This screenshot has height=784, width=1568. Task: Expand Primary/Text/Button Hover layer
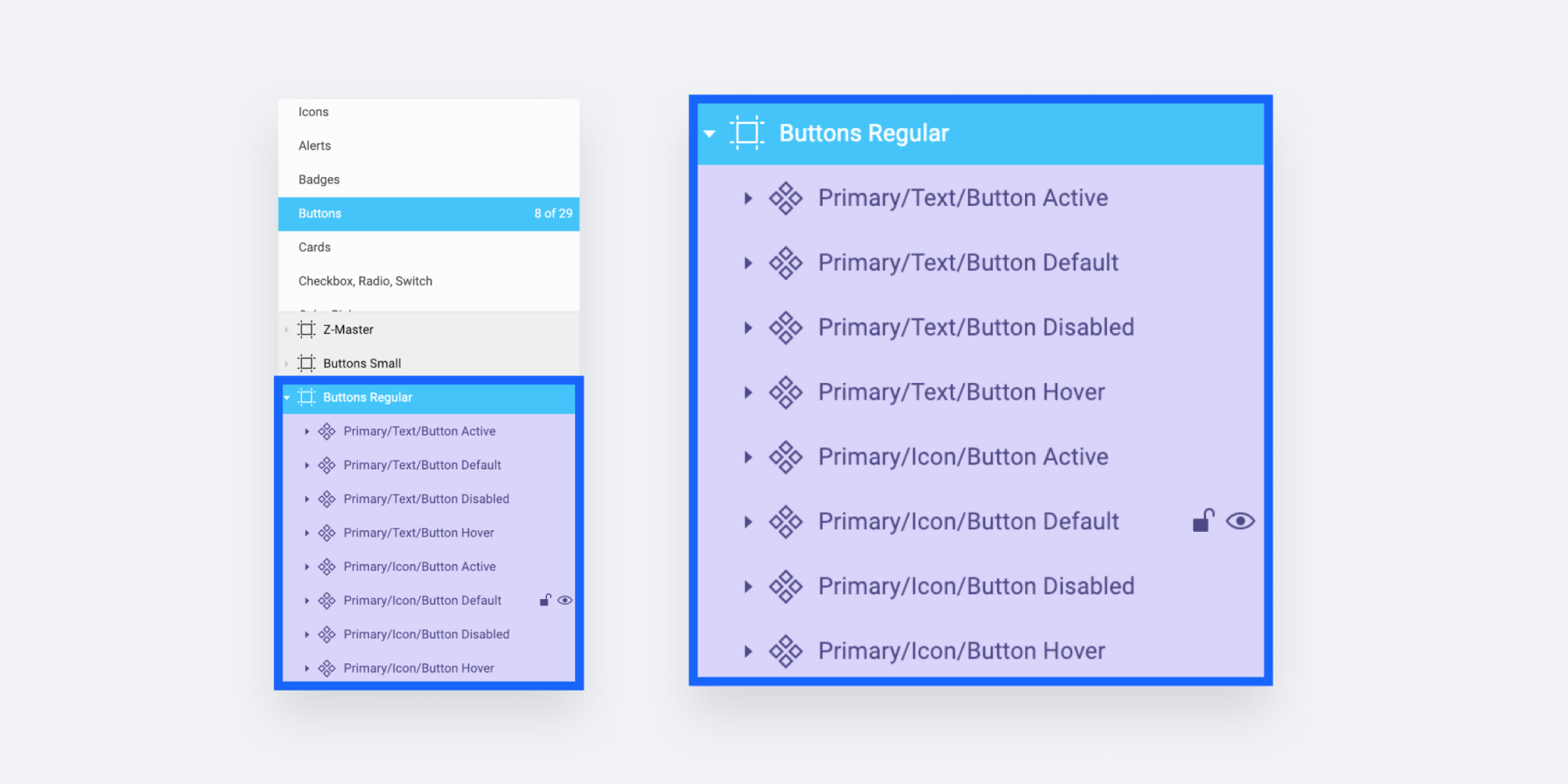307,532
